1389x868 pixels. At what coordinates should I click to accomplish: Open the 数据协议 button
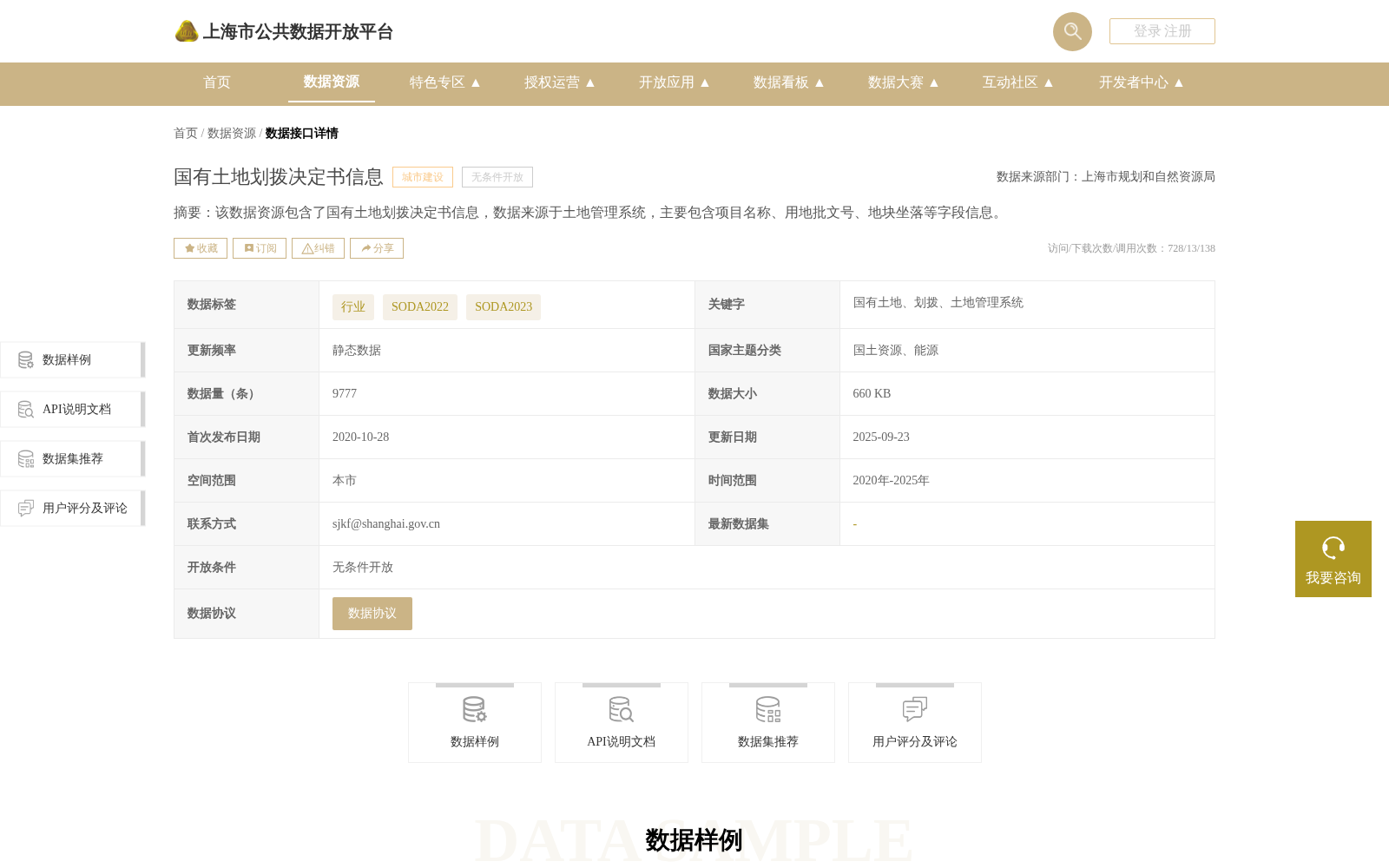click(x=372, y=614)
